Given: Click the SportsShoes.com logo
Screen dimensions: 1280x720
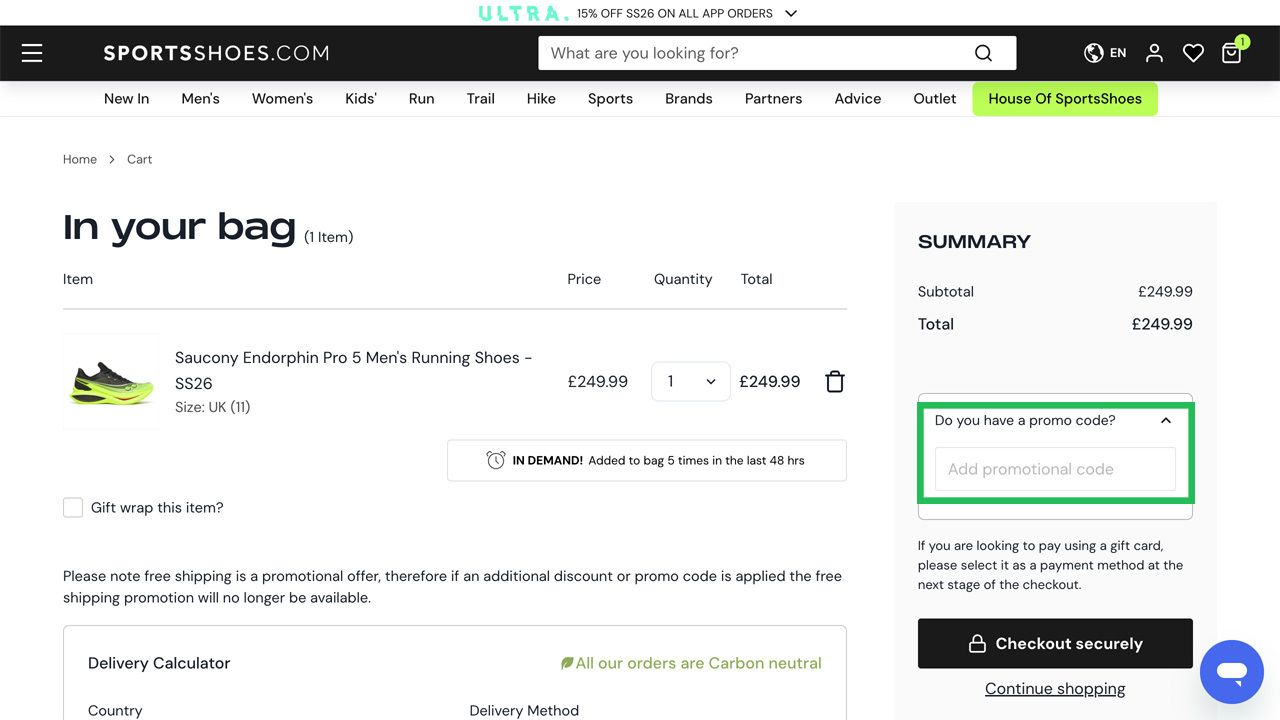Looking at the screenshot, I should pos(216,53).
